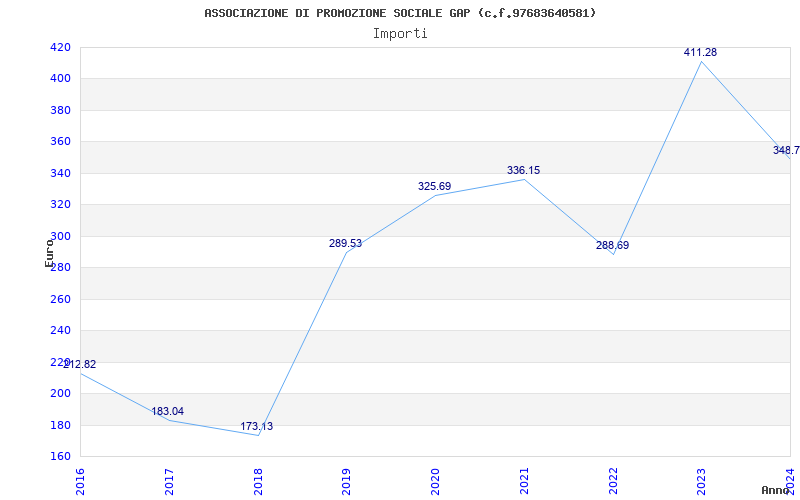
Task: Click the 2022 x-axis label
Action: point(613,481)
